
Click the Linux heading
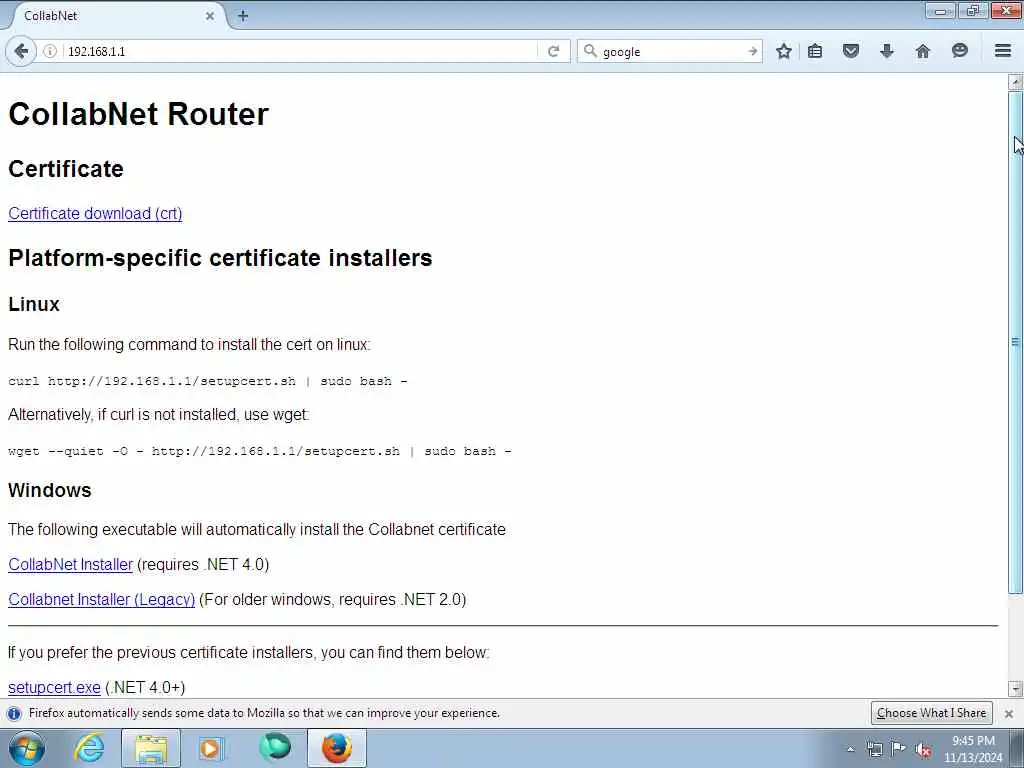34,304
